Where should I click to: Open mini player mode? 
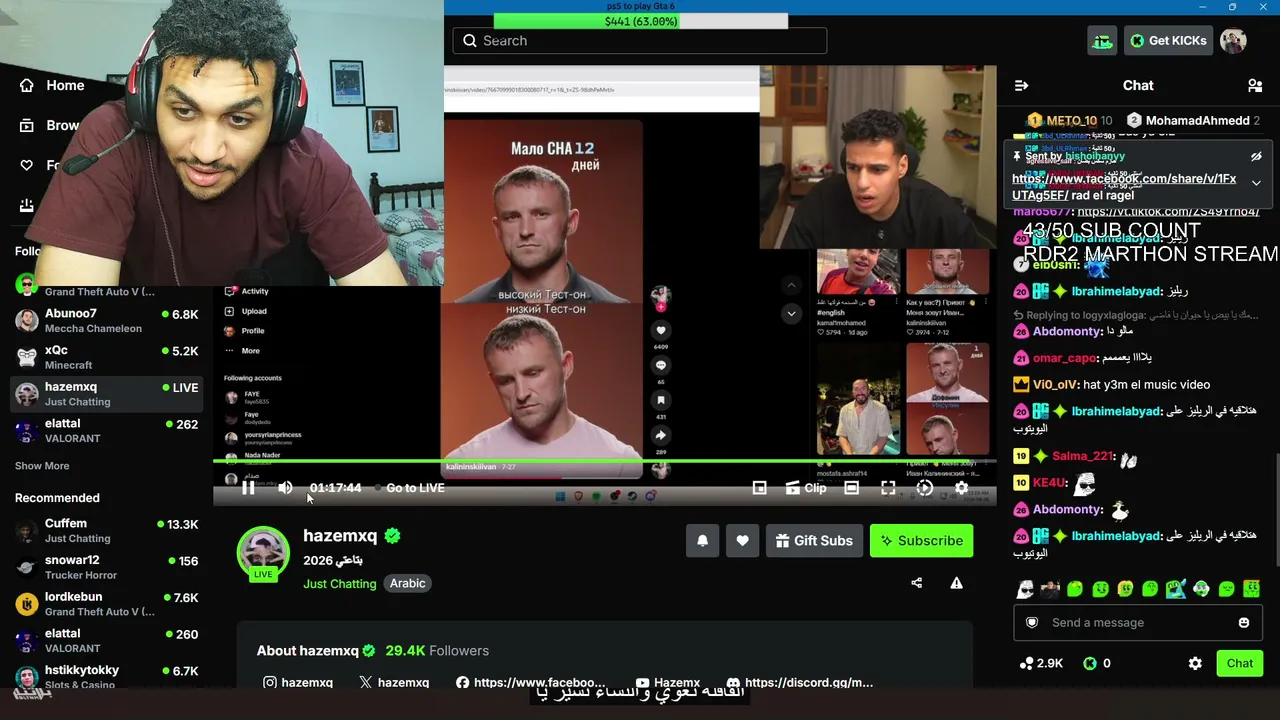[760, 488]
